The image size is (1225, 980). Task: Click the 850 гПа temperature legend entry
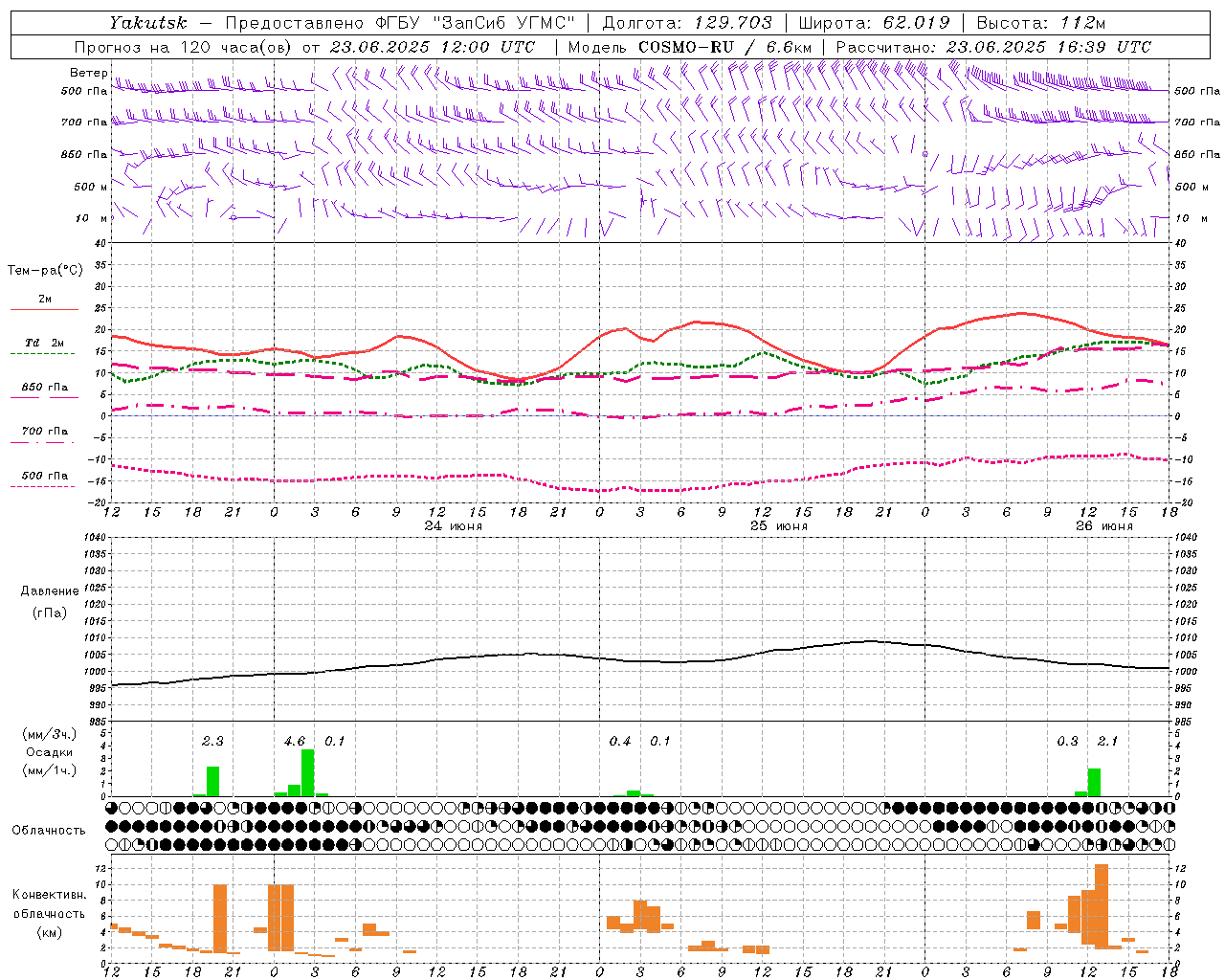click(44, 388)
